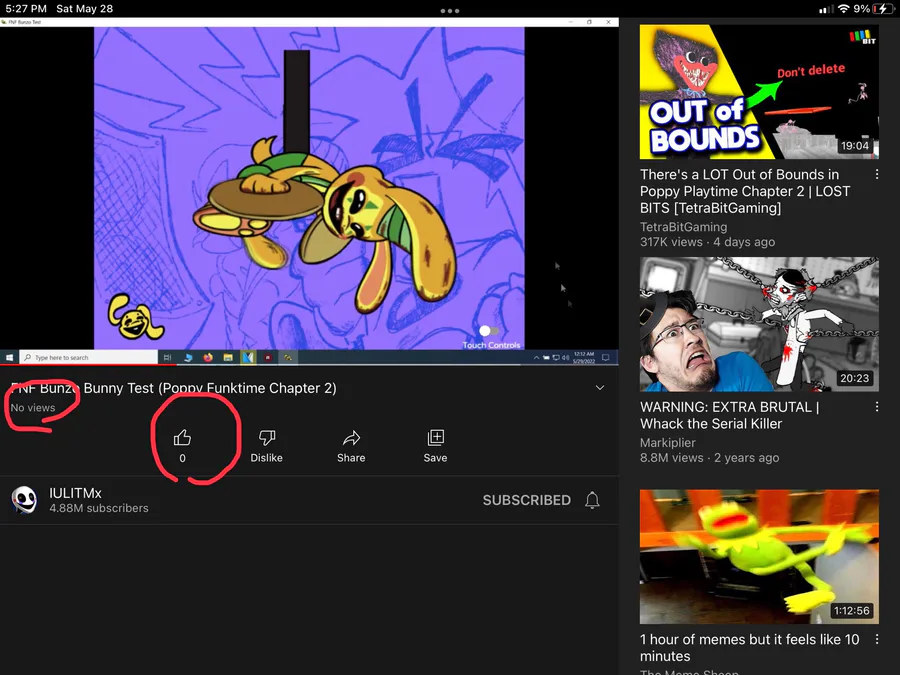Click the recorded taskbar notification center icon
This screenshot has width=900, height=675.
606,358
